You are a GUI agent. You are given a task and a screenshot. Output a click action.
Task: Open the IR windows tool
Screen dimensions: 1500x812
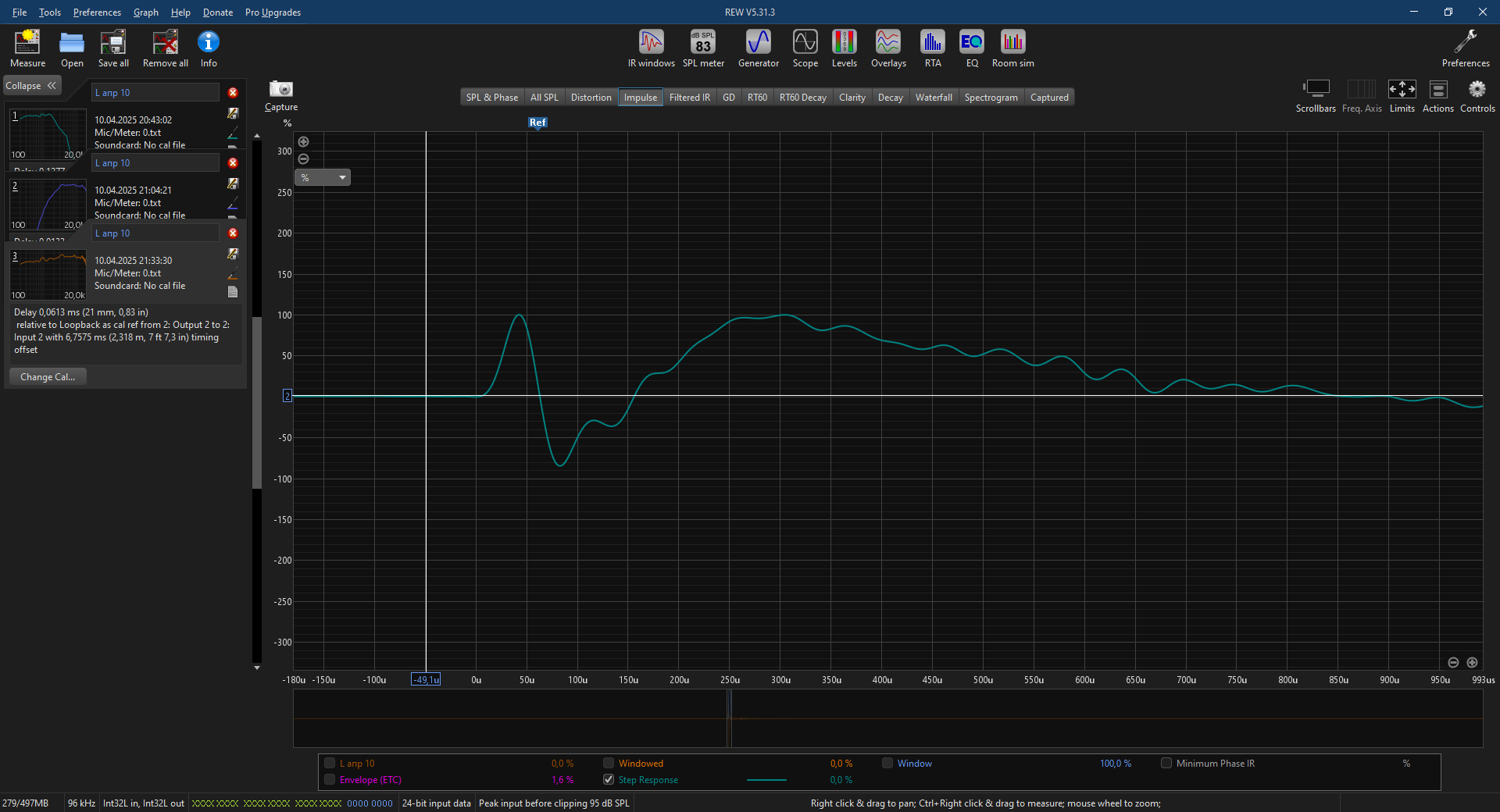click(x=651, y=48)
